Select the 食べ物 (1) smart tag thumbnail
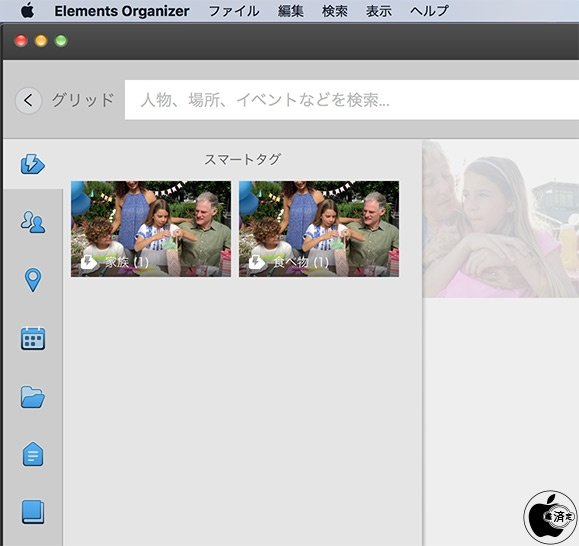The height and width of the screenshot is (546, 579). [x=319, y=229]
